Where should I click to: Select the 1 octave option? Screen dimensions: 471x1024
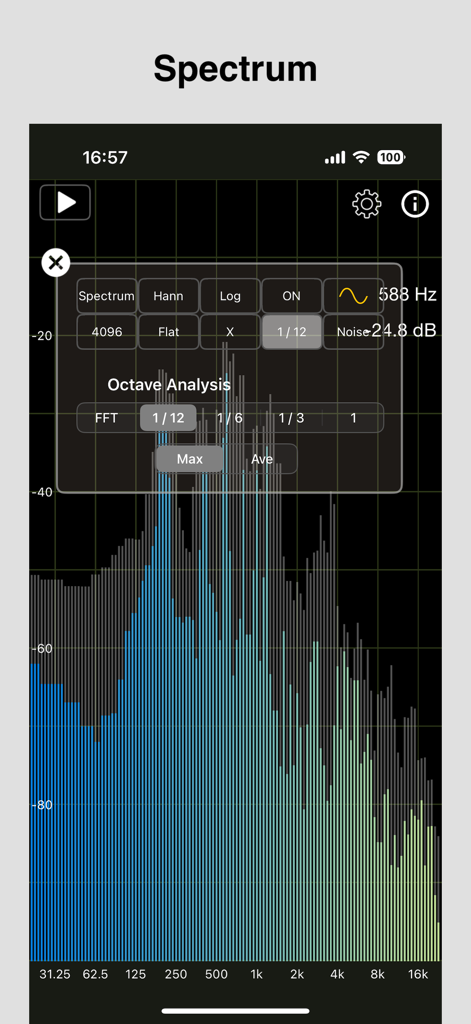click(353, 418)
